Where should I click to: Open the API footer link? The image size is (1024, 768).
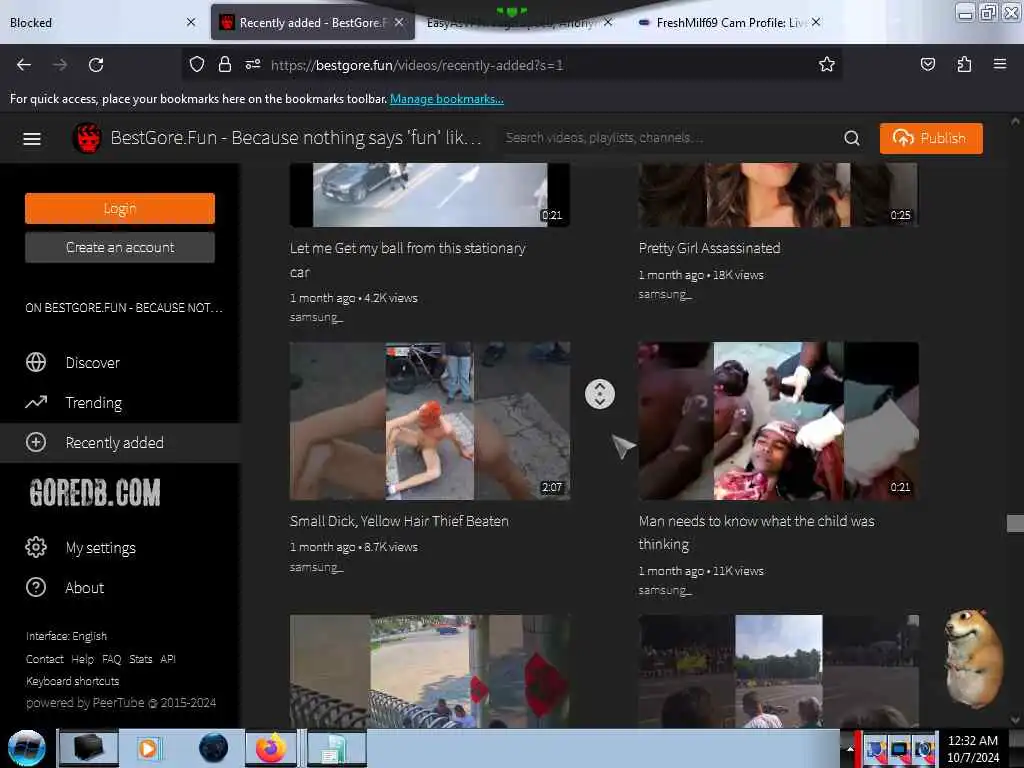tap(168, 659)
